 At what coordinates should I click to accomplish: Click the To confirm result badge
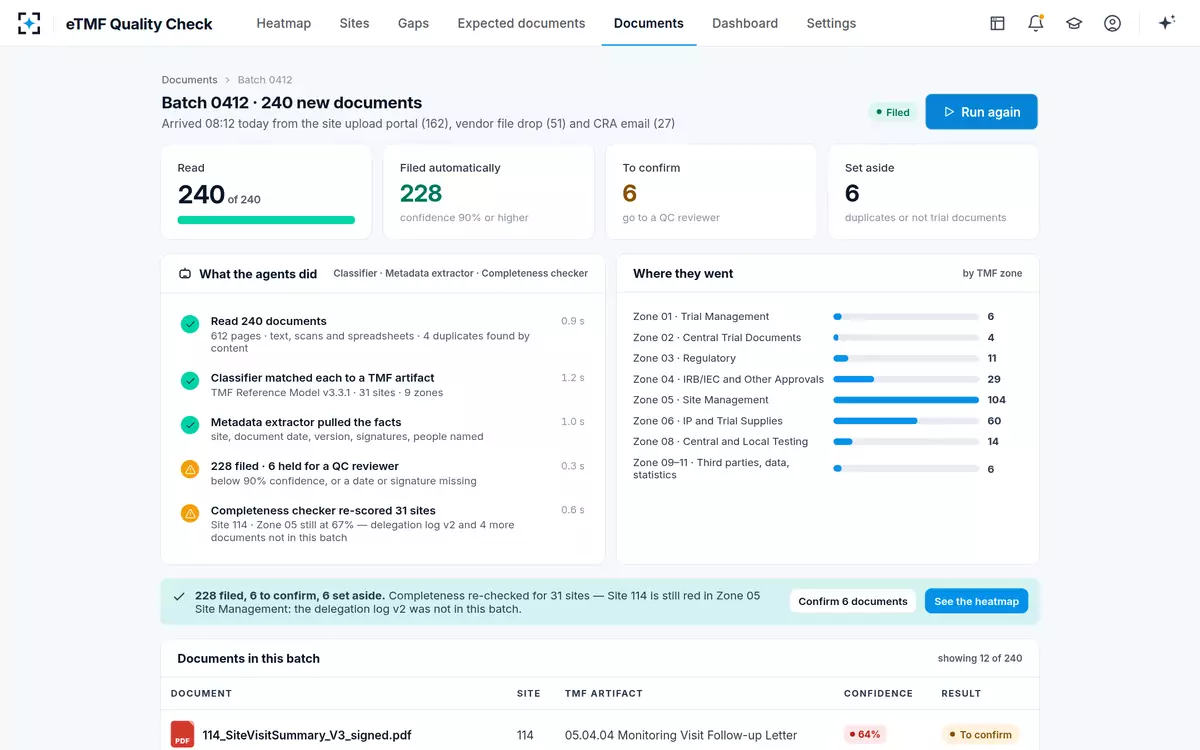tap(980, 734)
